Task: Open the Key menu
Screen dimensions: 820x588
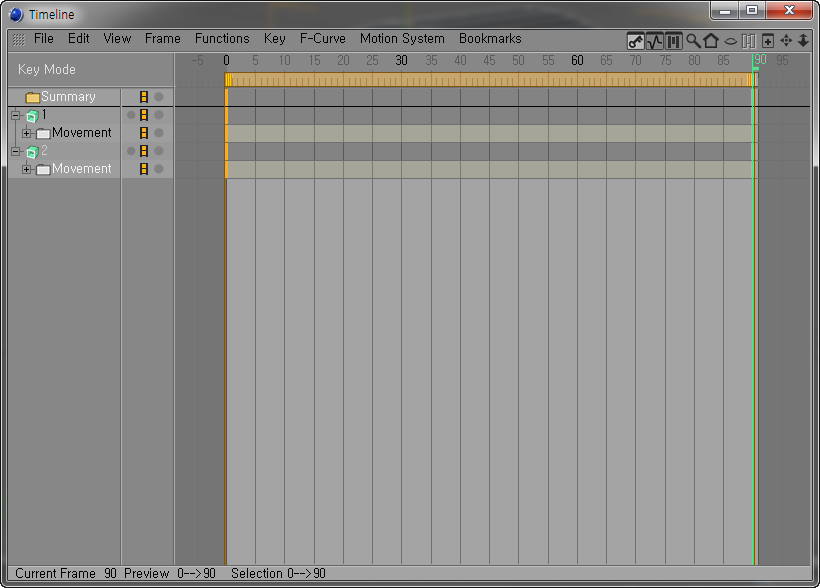Action: point(275,39)
